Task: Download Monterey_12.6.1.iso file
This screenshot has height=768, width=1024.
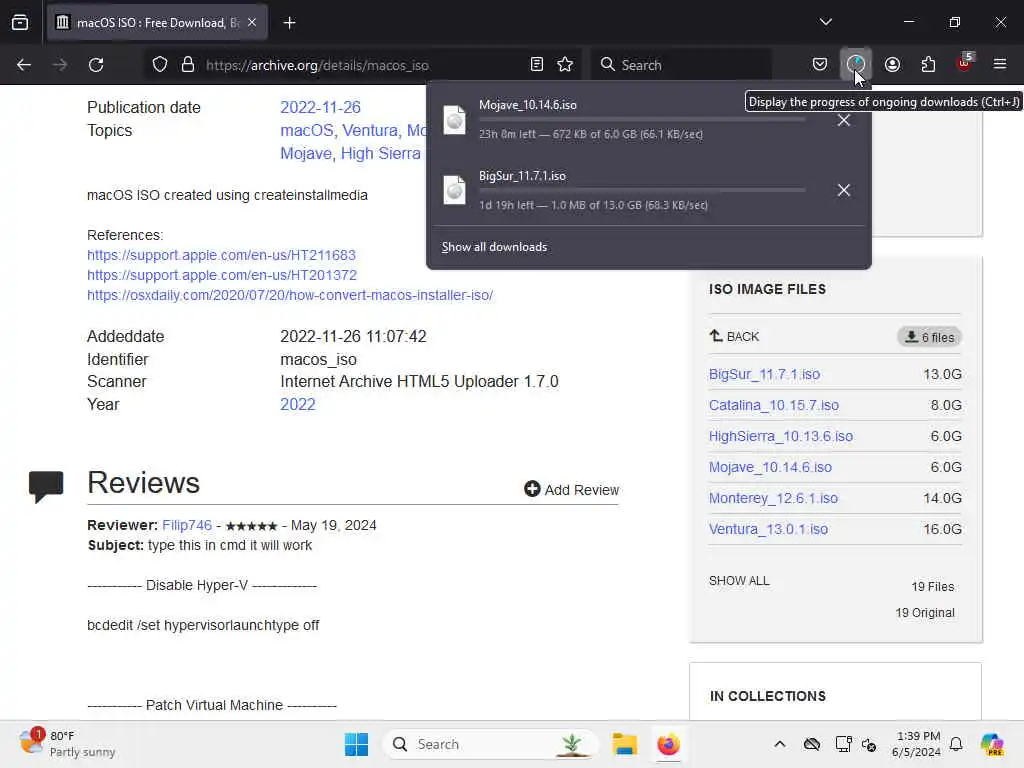Action: click(773, 498)
